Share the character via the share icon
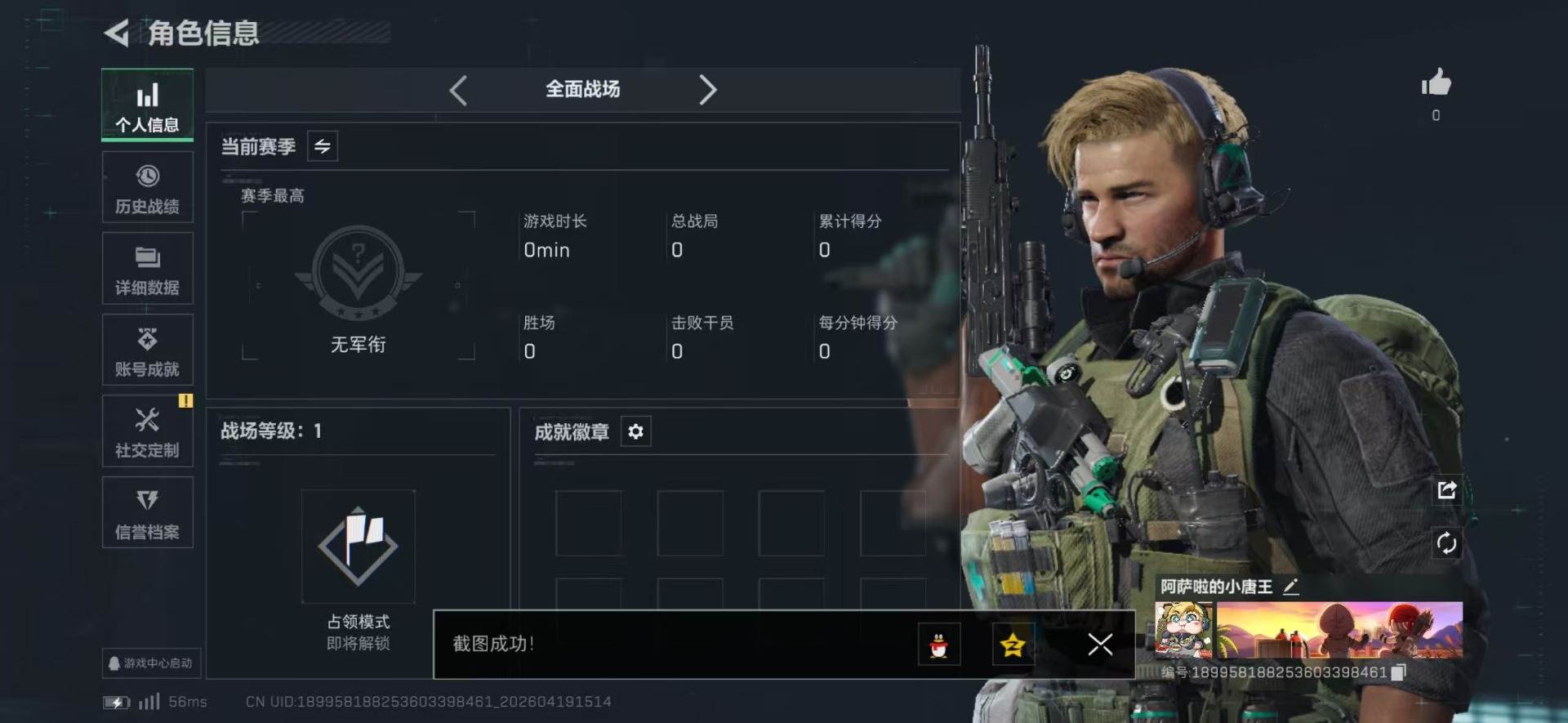This screenshot has width=1568, height=723. point(1446,490)
